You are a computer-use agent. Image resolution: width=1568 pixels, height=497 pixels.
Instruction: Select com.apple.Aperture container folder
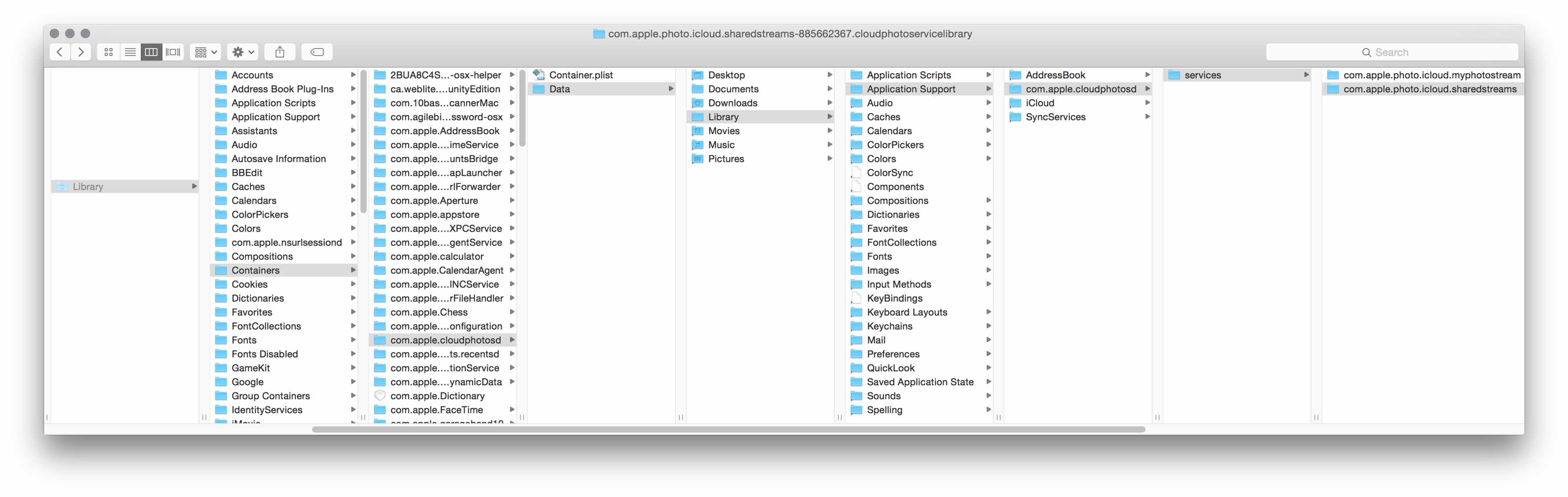point(433,201)
